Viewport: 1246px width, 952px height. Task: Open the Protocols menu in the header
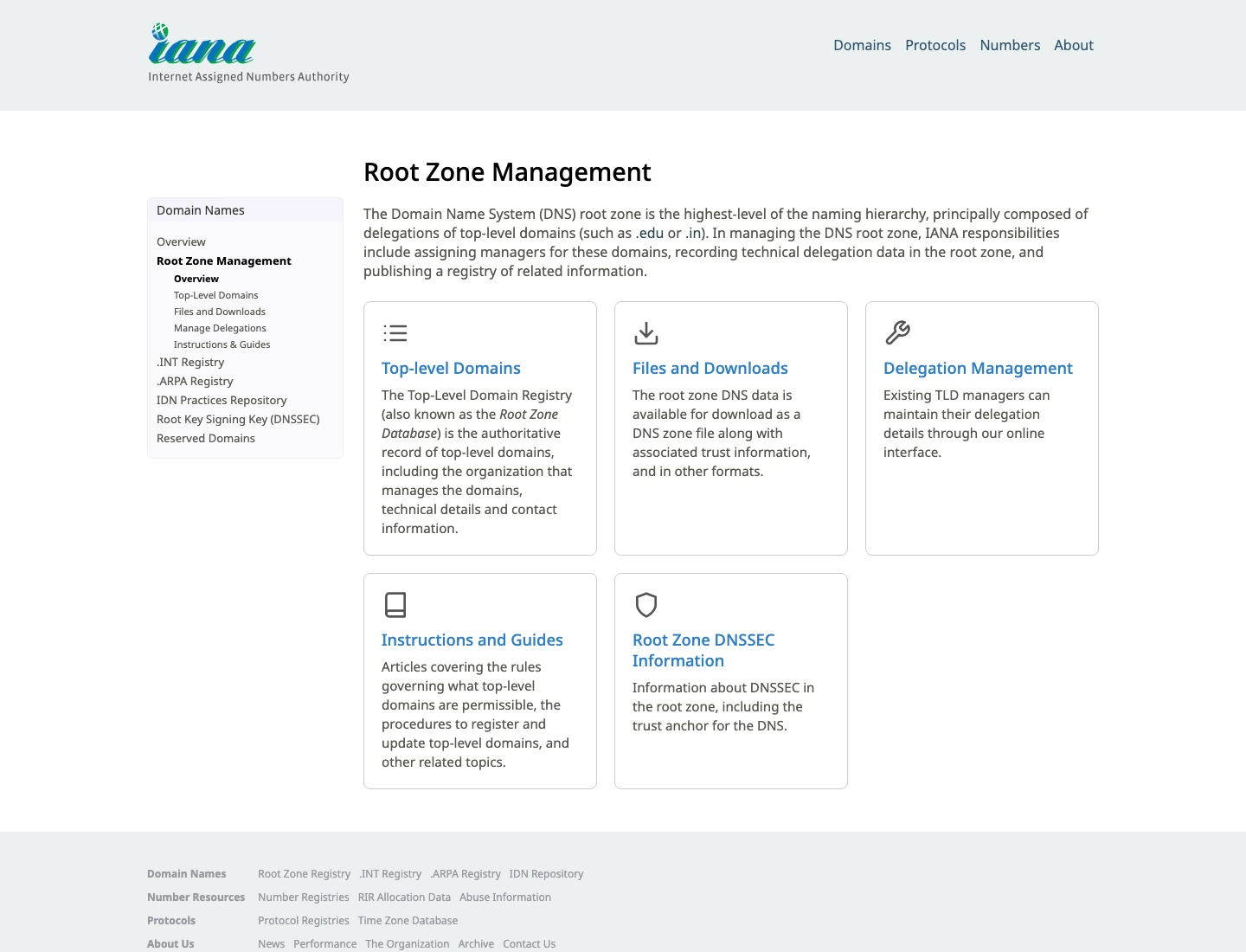click(x=935, y=45)
